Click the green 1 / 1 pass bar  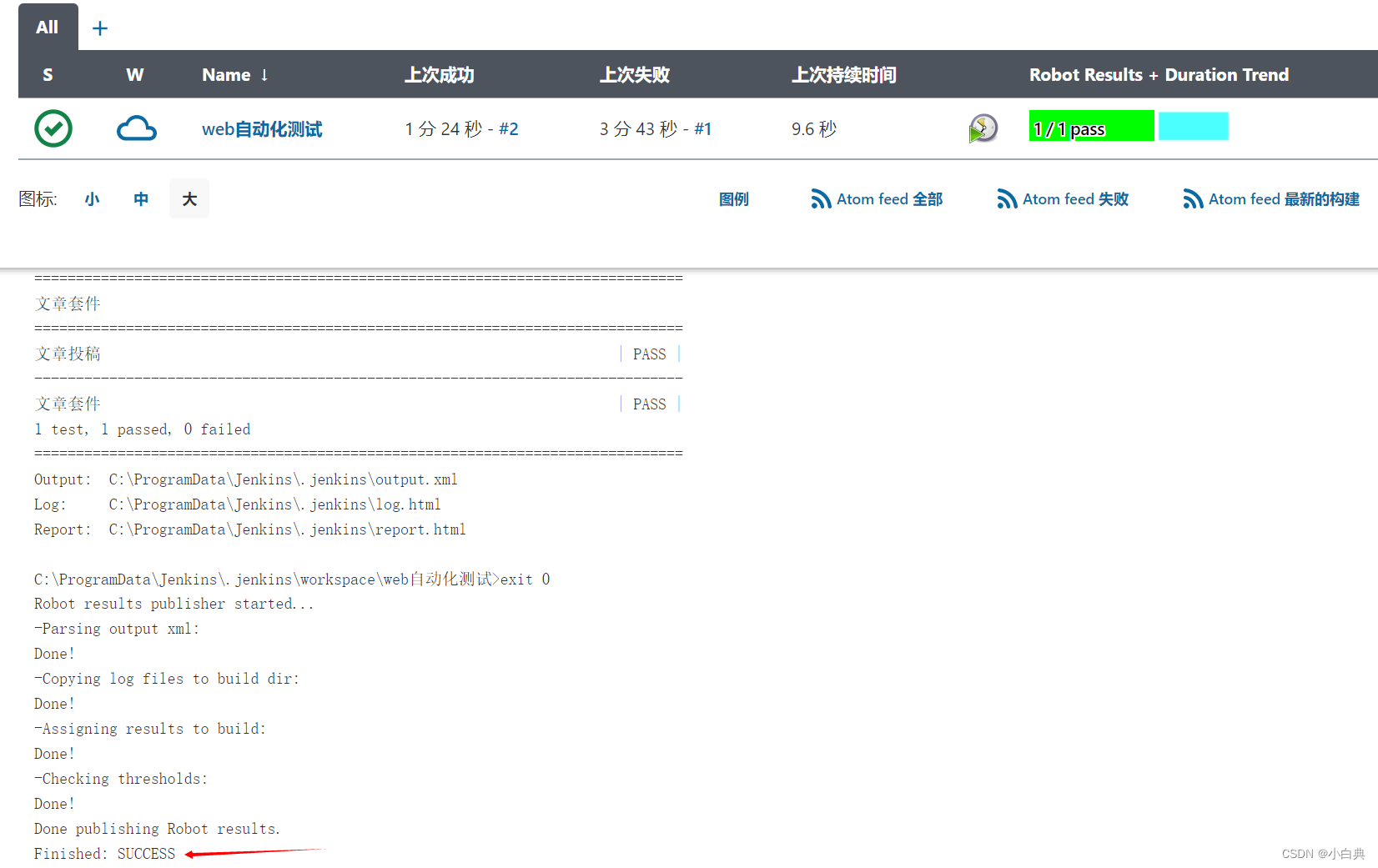[1092, 126]
